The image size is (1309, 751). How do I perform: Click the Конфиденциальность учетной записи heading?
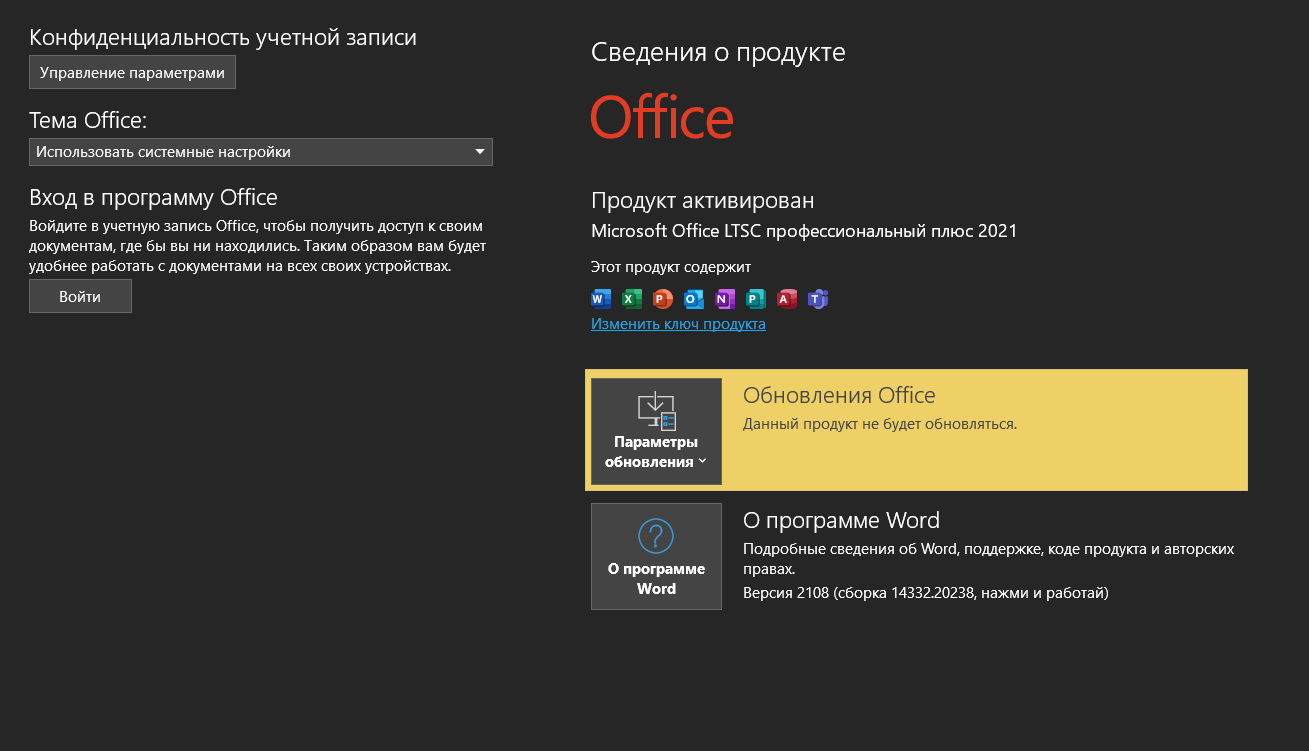[x=223, y=37]
